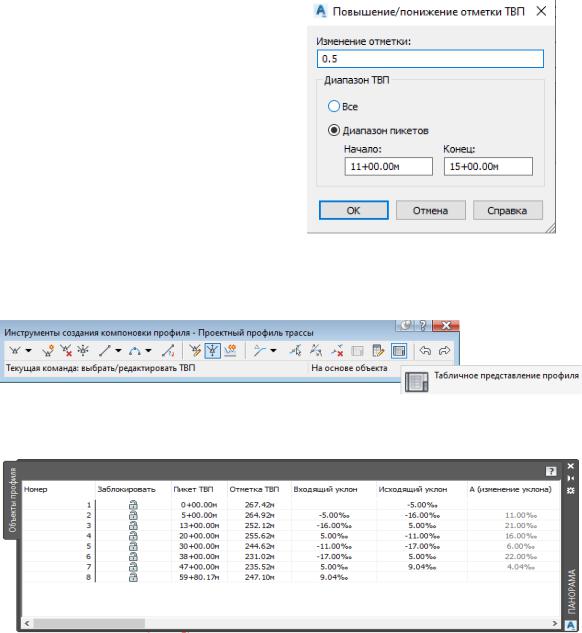Close the Raise/Lower PVI dialog

coord(541,11)
